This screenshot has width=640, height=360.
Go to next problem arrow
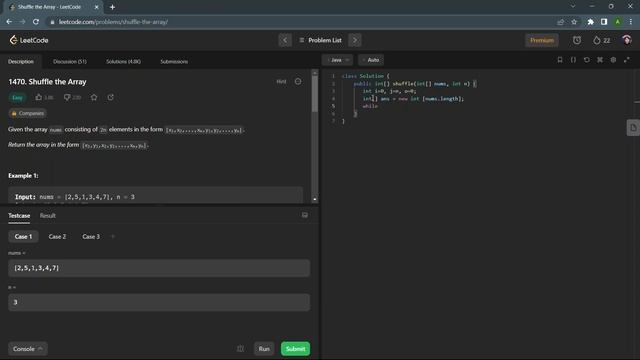(x=355, y=40)
